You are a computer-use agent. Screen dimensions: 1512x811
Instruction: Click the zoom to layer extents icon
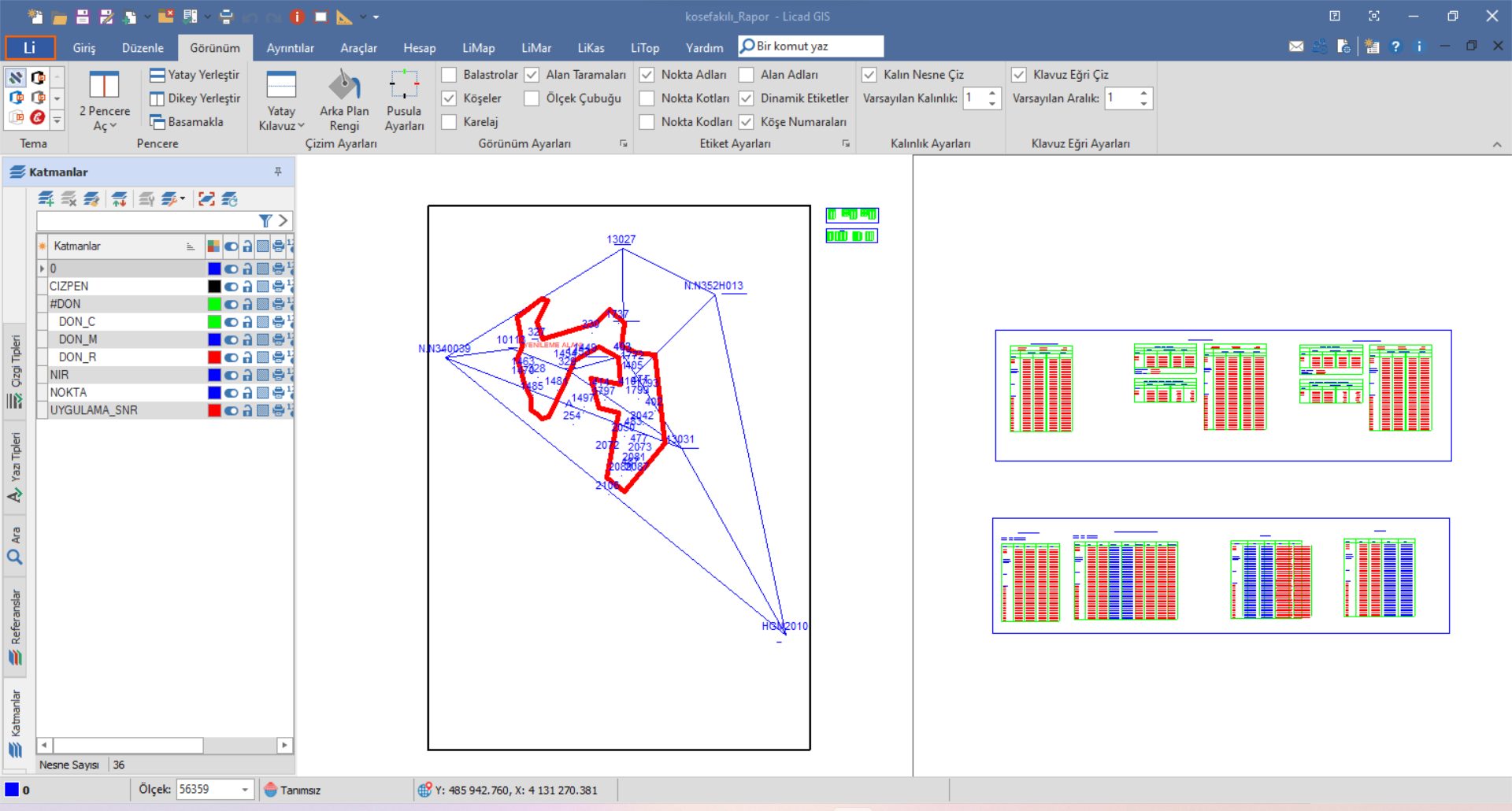pos(206,198)
